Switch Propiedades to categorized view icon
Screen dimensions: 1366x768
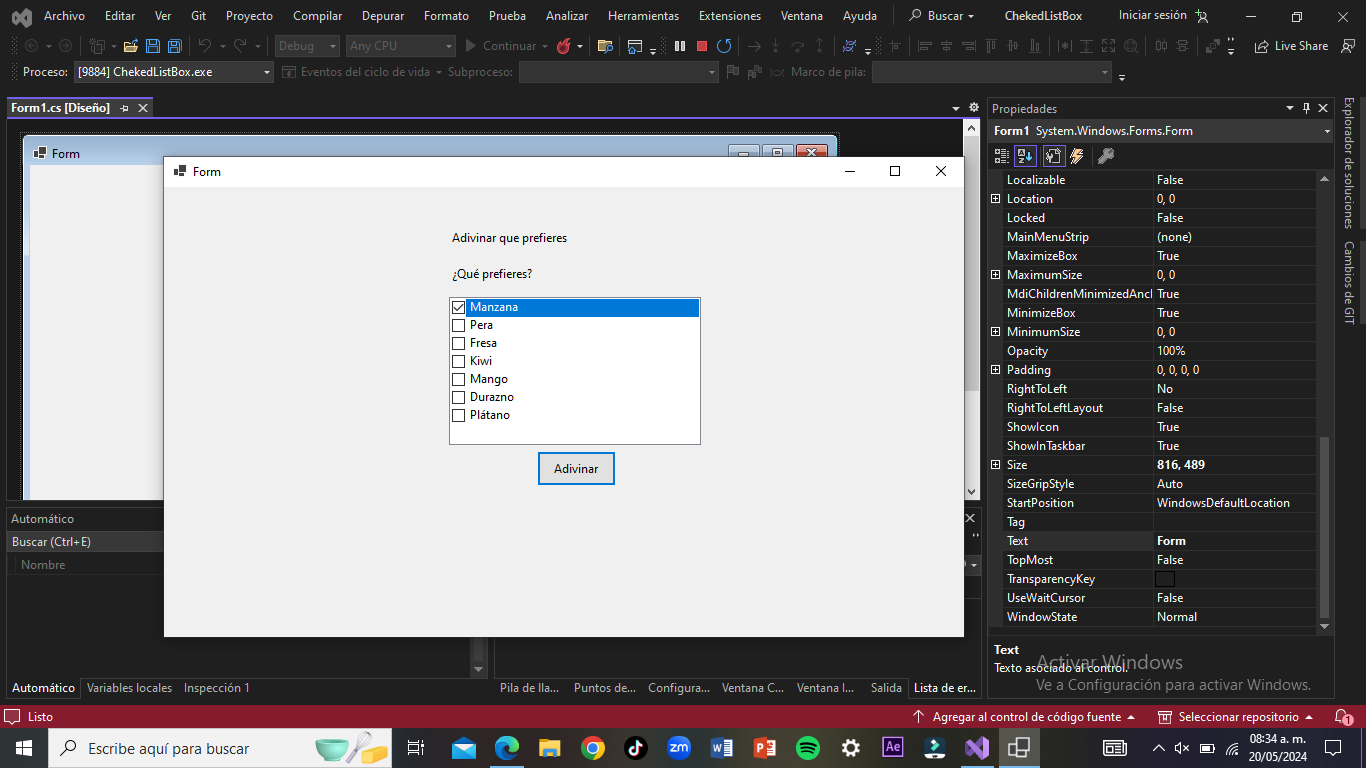(x=1001, y=156)
